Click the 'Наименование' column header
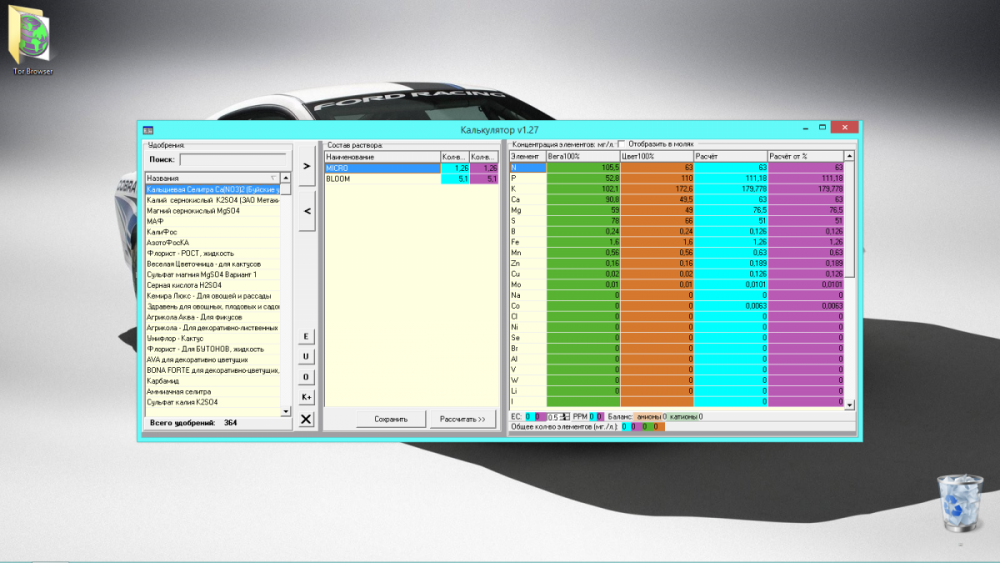 click(382, 157)
